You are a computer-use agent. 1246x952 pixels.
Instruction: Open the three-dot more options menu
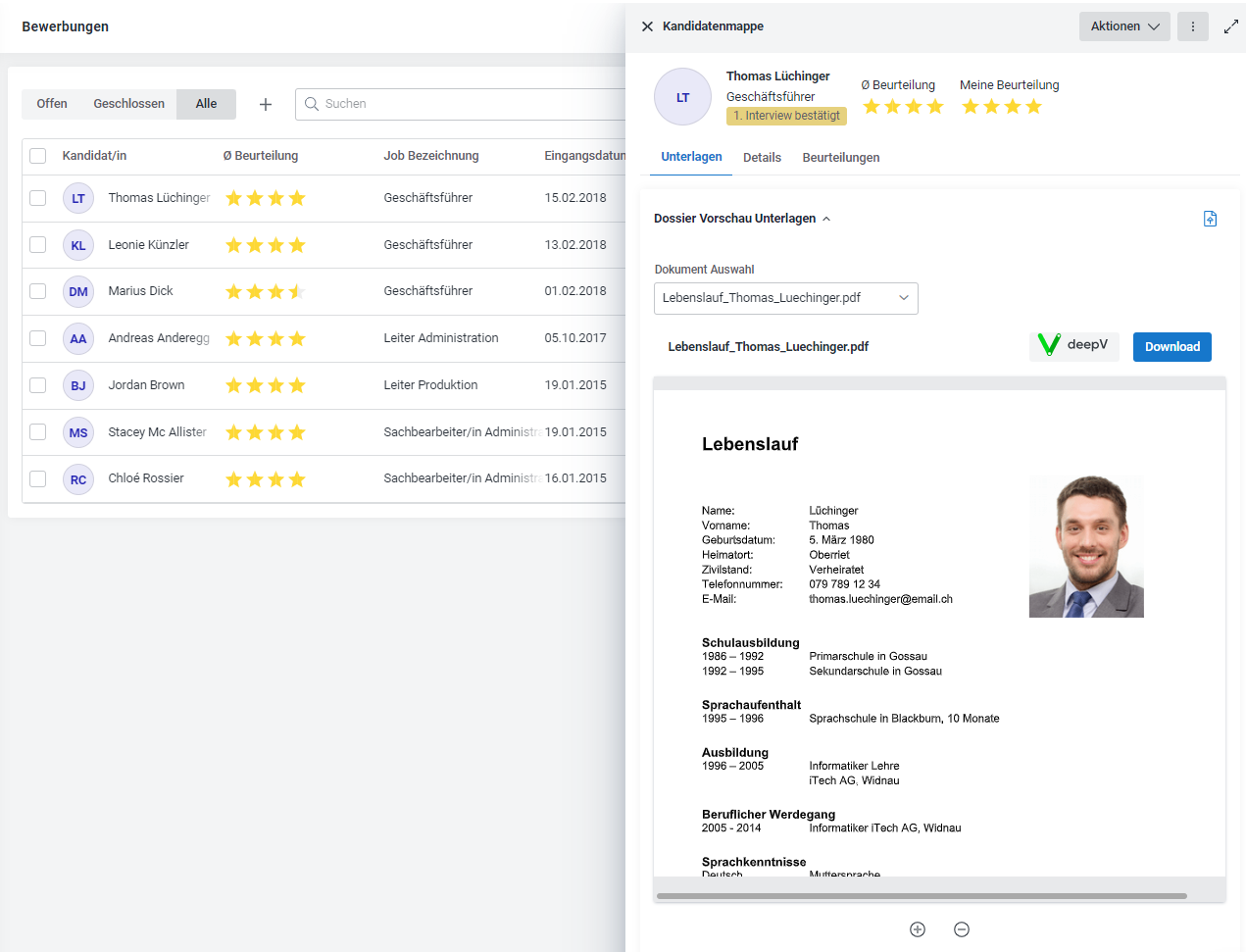pos(1193,26)
